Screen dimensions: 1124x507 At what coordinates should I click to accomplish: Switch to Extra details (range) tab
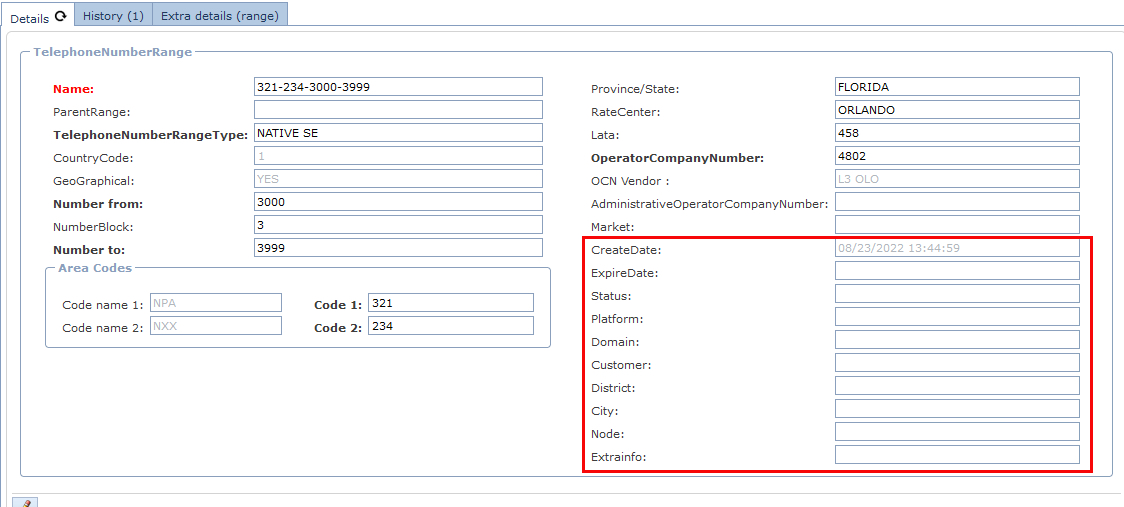click(x=220, y=16)
